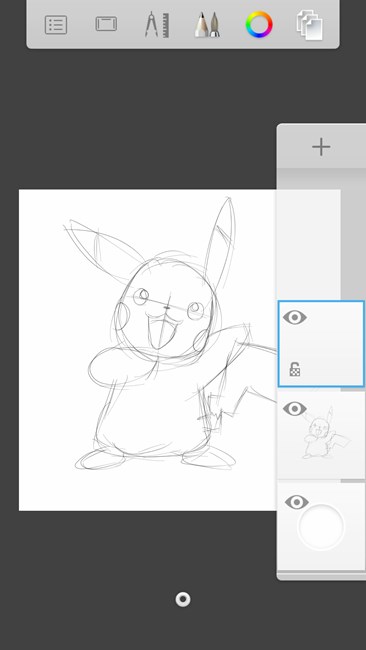Hide the background layer via eye icon
The width and height of the screenshot is (366, 650).
point(296,502)
